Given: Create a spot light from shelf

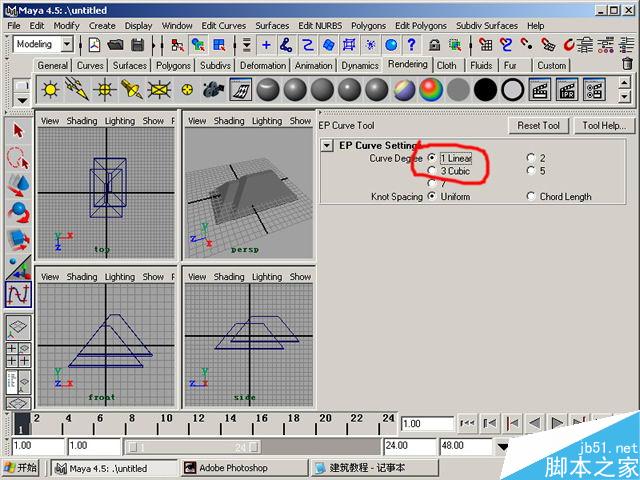Looking at the screenshot, I should click(x=132, y=89).
